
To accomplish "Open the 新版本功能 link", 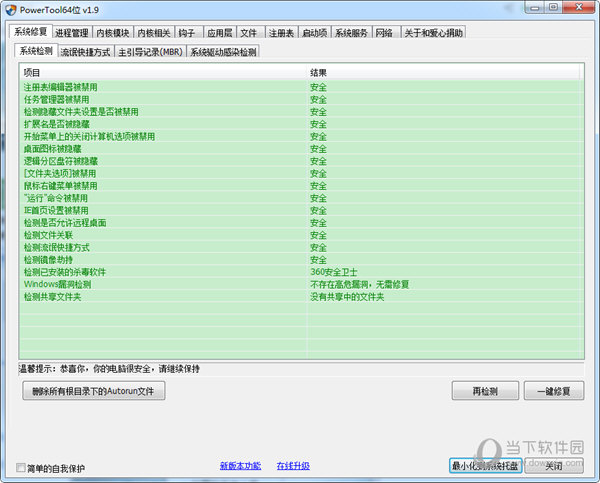I will click(x=240, y=465).
